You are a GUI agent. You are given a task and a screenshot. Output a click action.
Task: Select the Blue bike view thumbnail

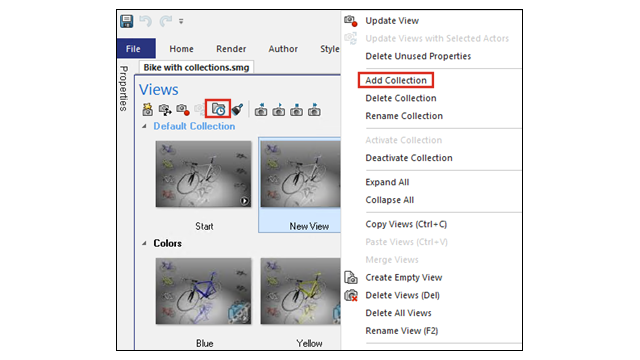tap(203, 291)
